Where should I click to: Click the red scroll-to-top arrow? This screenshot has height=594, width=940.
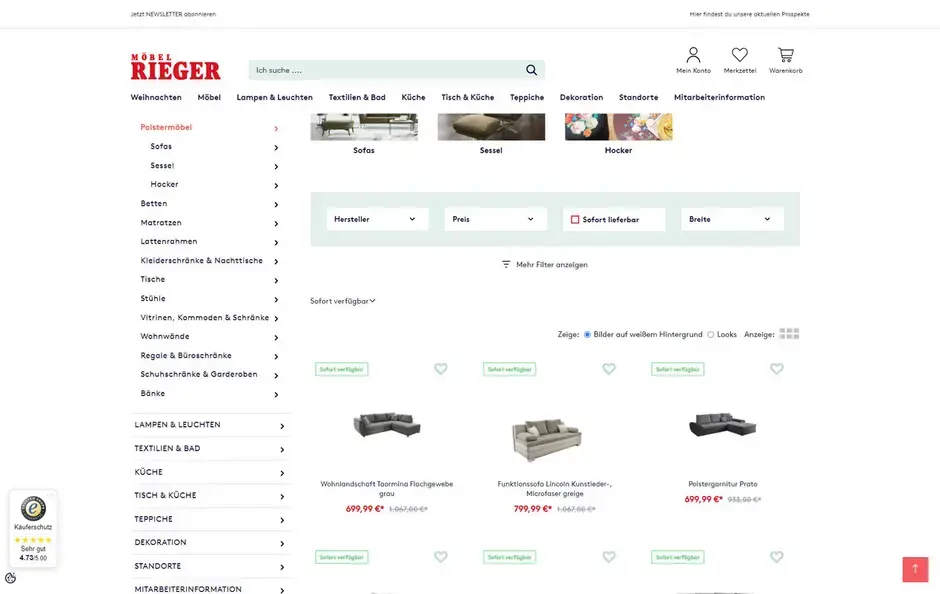[915, 568]
